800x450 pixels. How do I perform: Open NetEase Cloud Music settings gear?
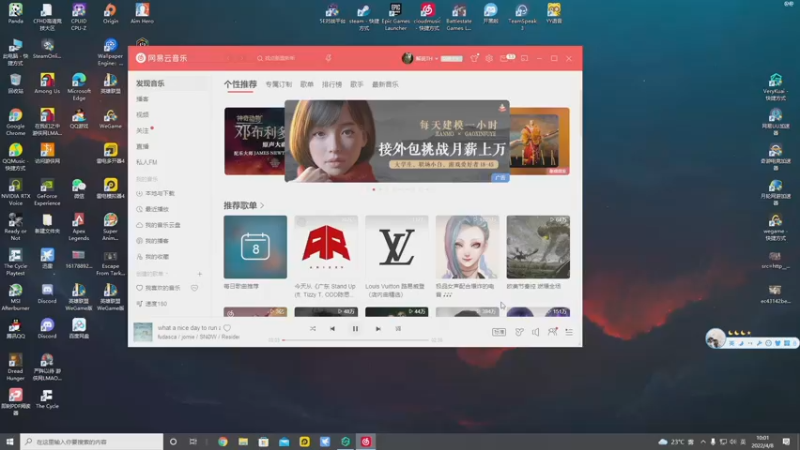(x=489, y=58)
